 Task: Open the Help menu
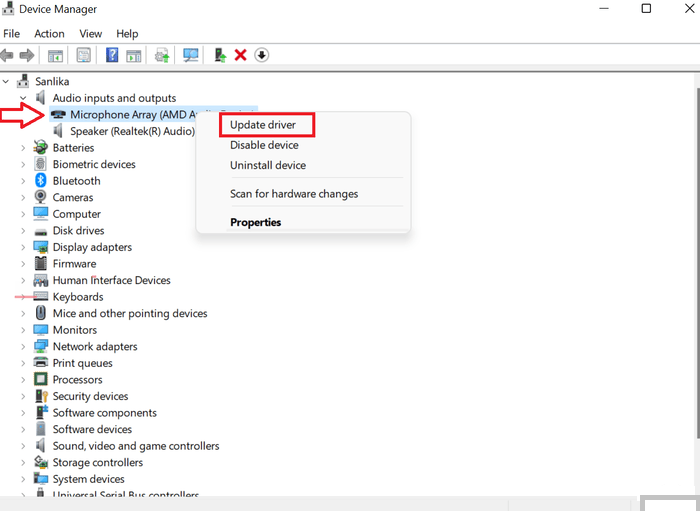(x=127, y=34)
